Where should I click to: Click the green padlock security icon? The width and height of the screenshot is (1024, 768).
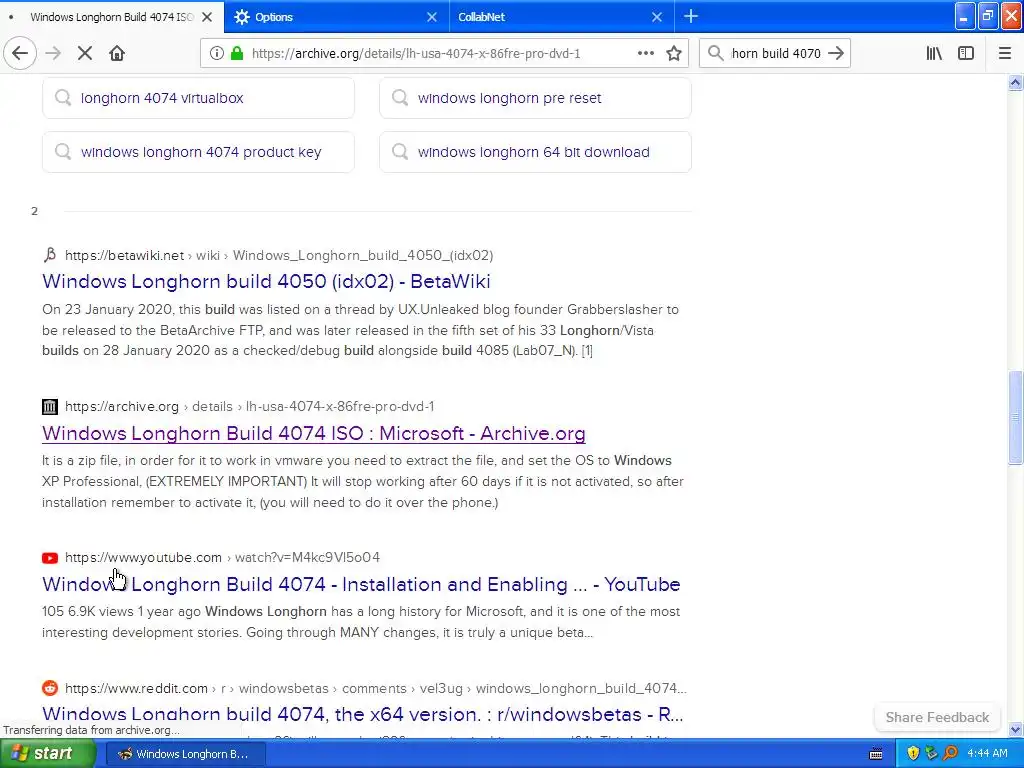point(237,53)
